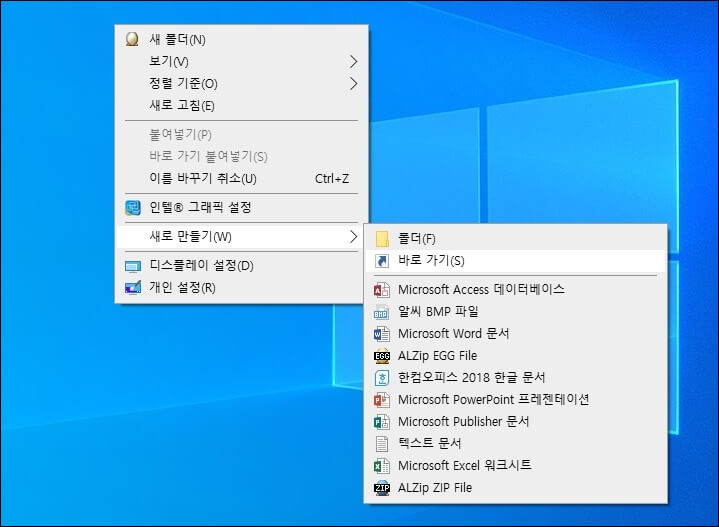
Task: Click the ALZip EGG file icon
Action: [x=382, y=356]
